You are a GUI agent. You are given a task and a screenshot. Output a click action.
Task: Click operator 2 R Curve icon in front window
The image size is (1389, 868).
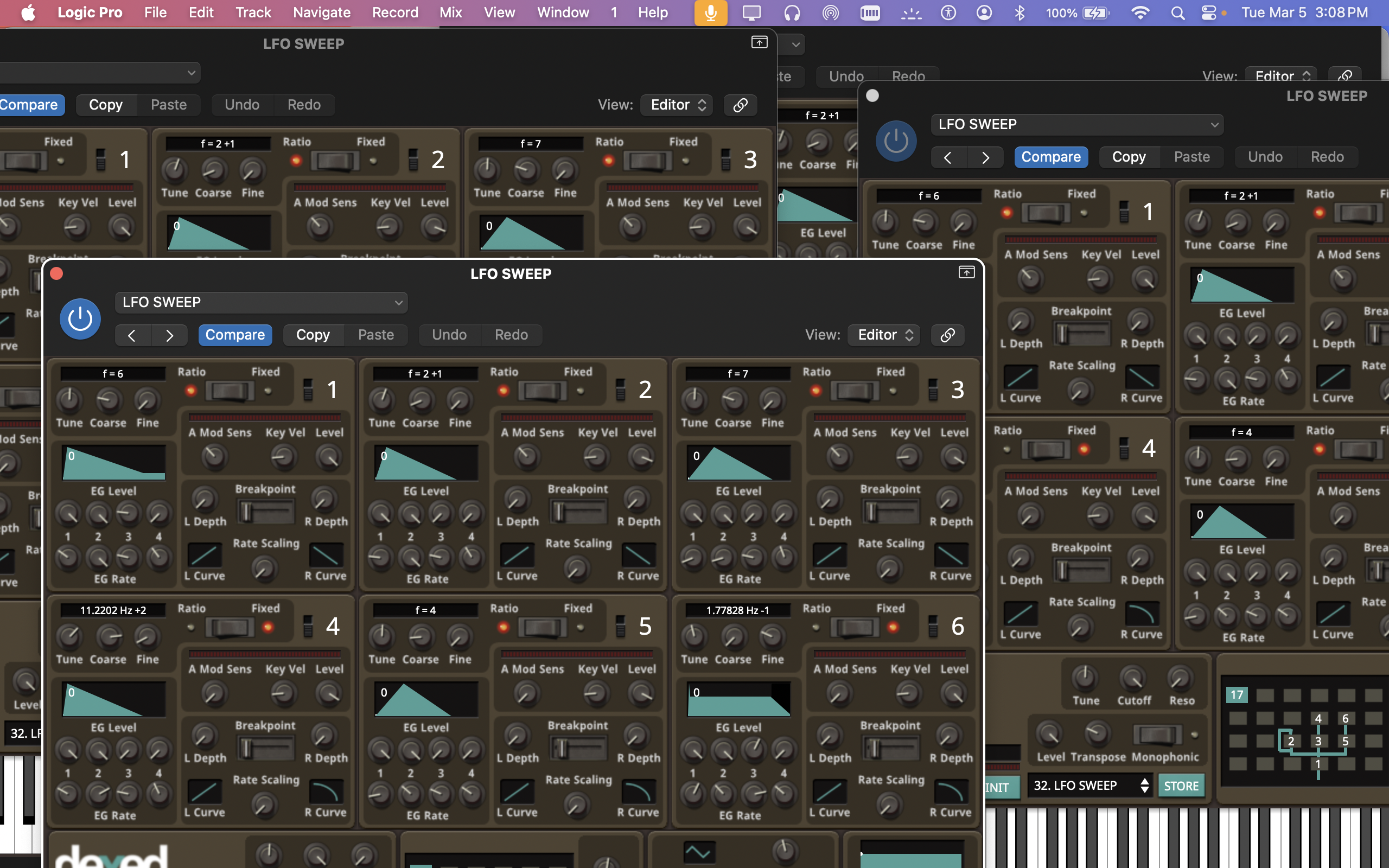(638, 556)
